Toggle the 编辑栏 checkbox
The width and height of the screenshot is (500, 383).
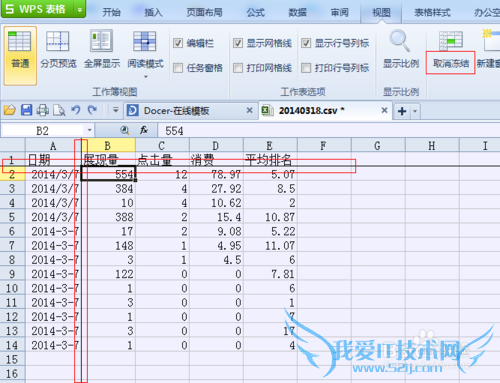178,43
